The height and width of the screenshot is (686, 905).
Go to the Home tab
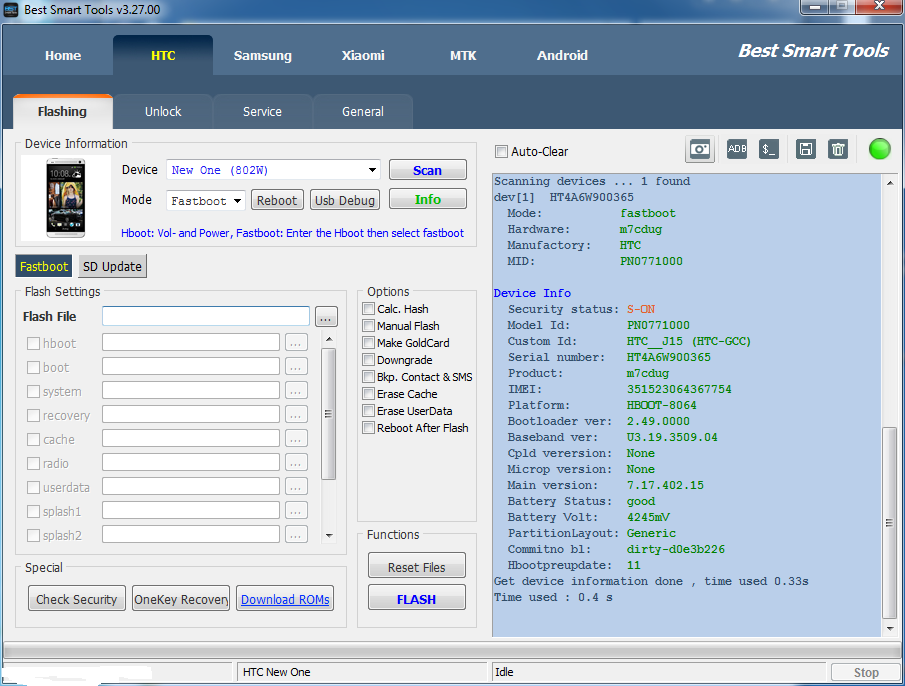tap(63, 55)
